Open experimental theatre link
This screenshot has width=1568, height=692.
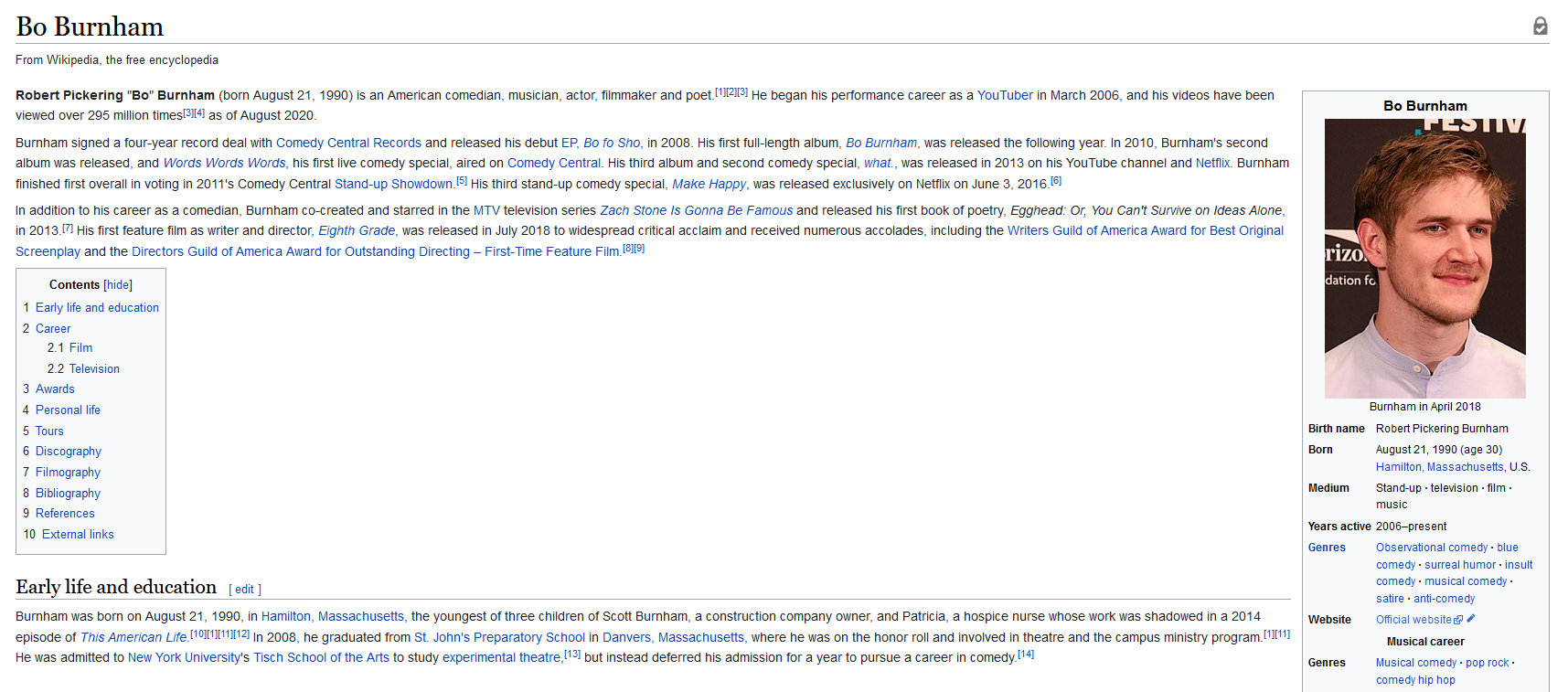coord(501,657)
